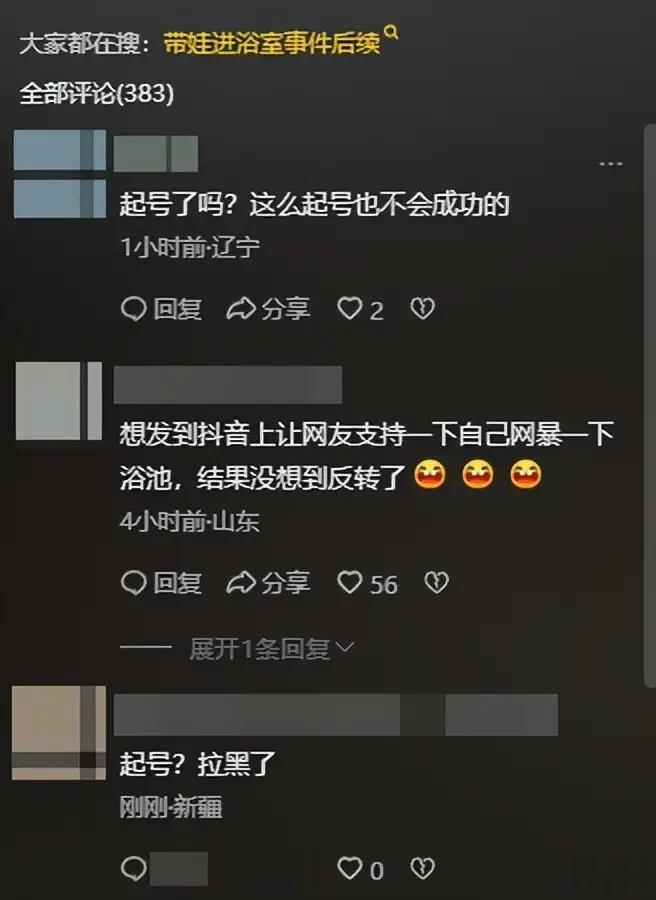Open trending search 带娃进浴室事件后续
656x900 pixels.
pos(272,44)
